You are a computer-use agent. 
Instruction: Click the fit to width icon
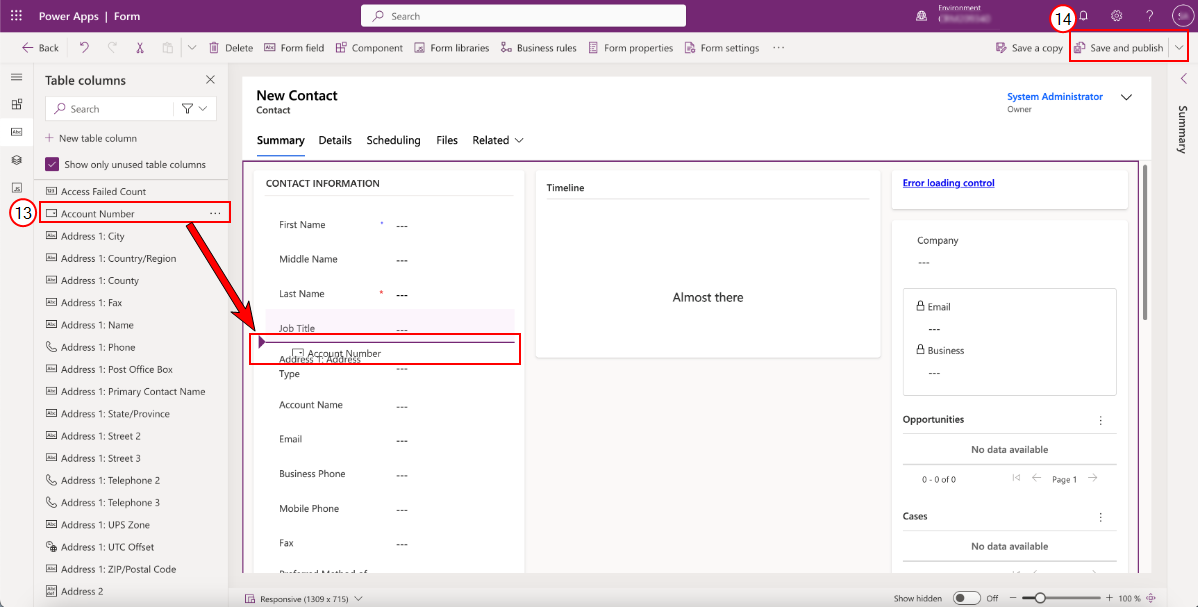click(x=1151, y=598)
